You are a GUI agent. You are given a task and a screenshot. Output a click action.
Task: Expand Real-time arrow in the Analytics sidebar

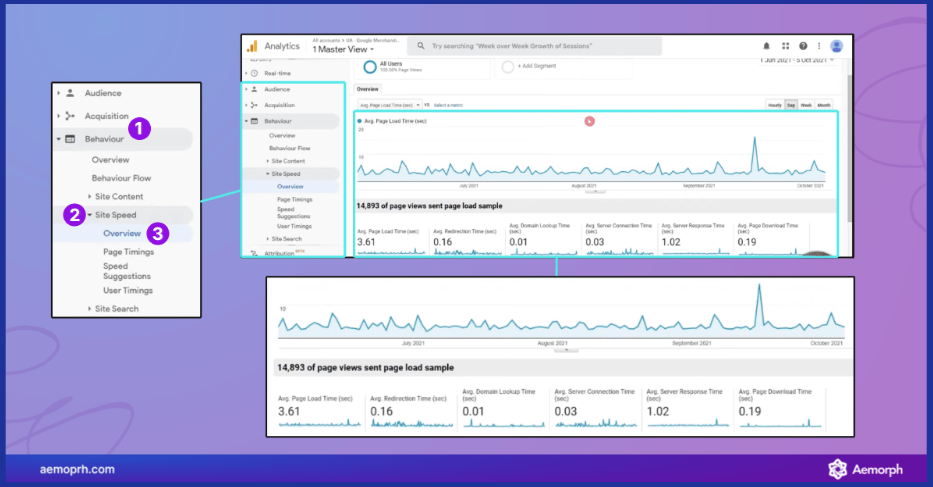coord(246,73)
